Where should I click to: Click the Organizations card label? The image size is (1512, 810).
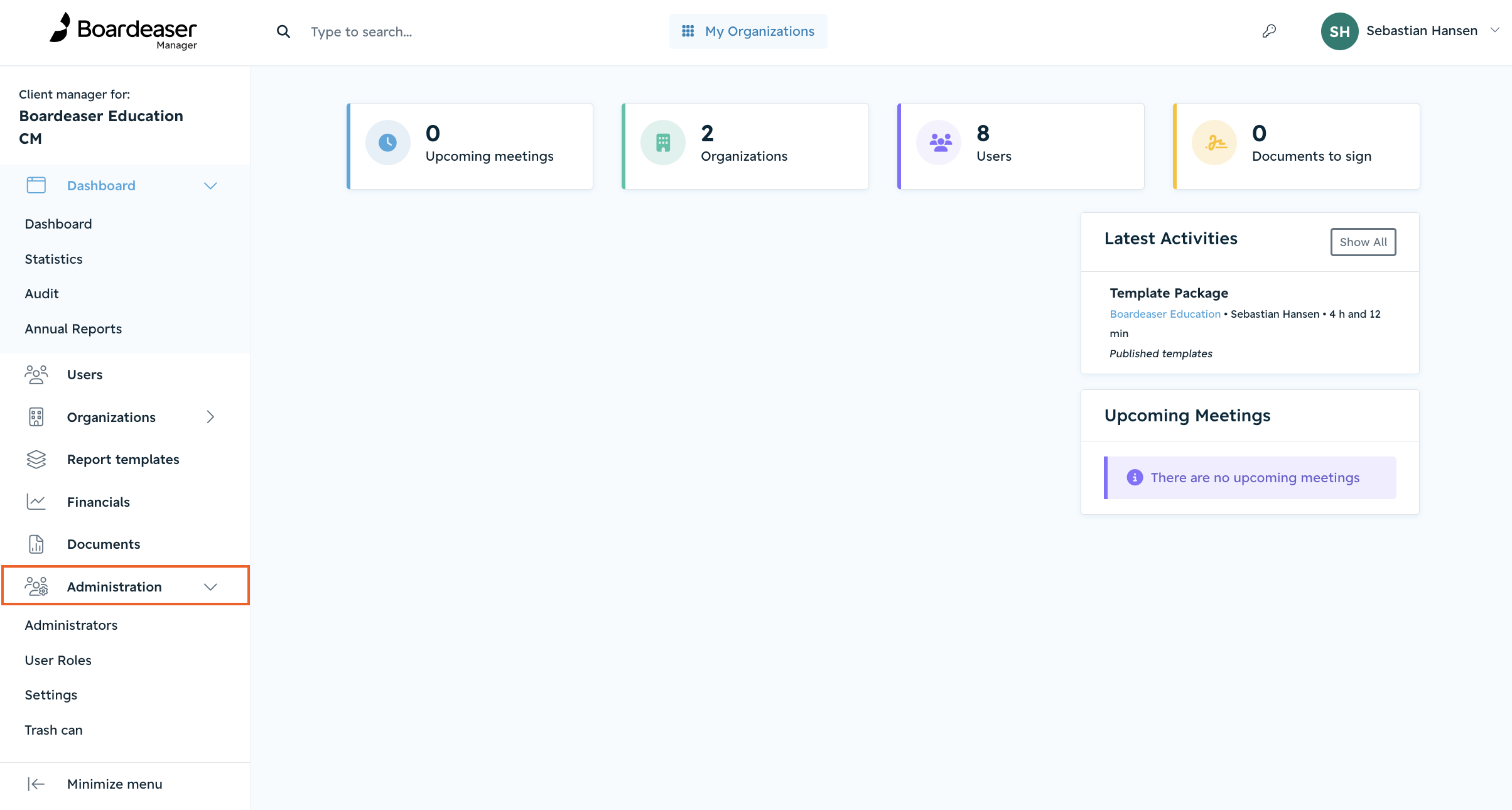[744, 156]
